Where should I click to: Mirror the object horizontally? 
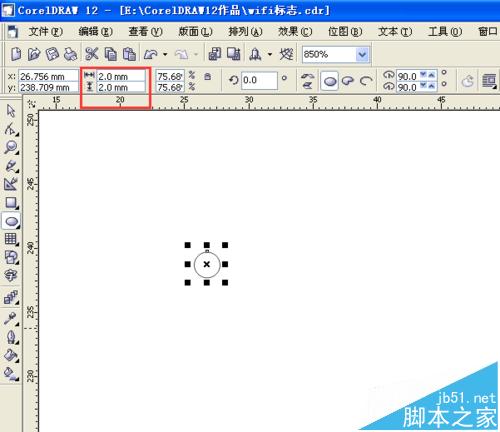[x=307, y=76]
